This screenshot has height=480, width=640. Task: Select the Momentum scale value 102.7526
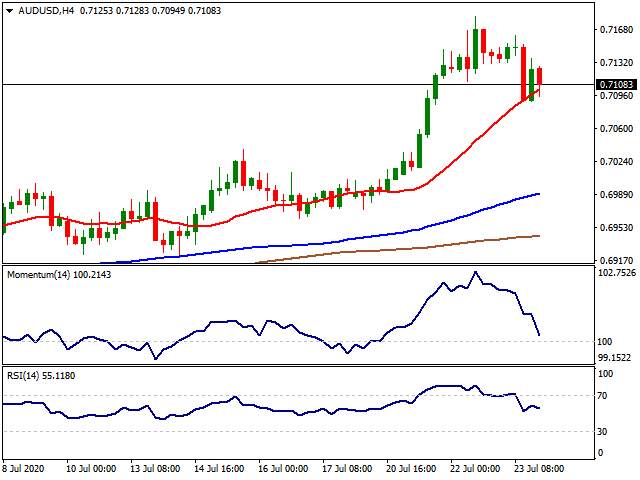pos(617,273)
